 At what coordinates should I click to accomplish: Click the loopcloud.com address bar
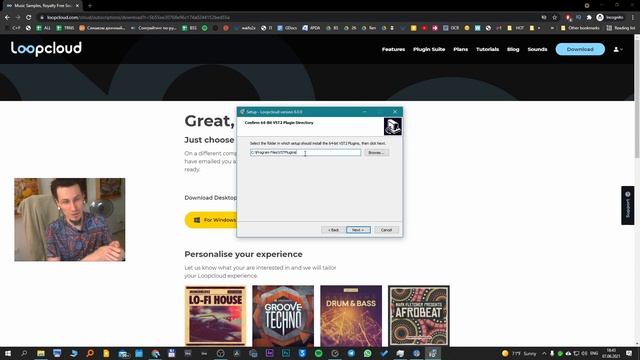pyautogui.click(x=286, y=17)
